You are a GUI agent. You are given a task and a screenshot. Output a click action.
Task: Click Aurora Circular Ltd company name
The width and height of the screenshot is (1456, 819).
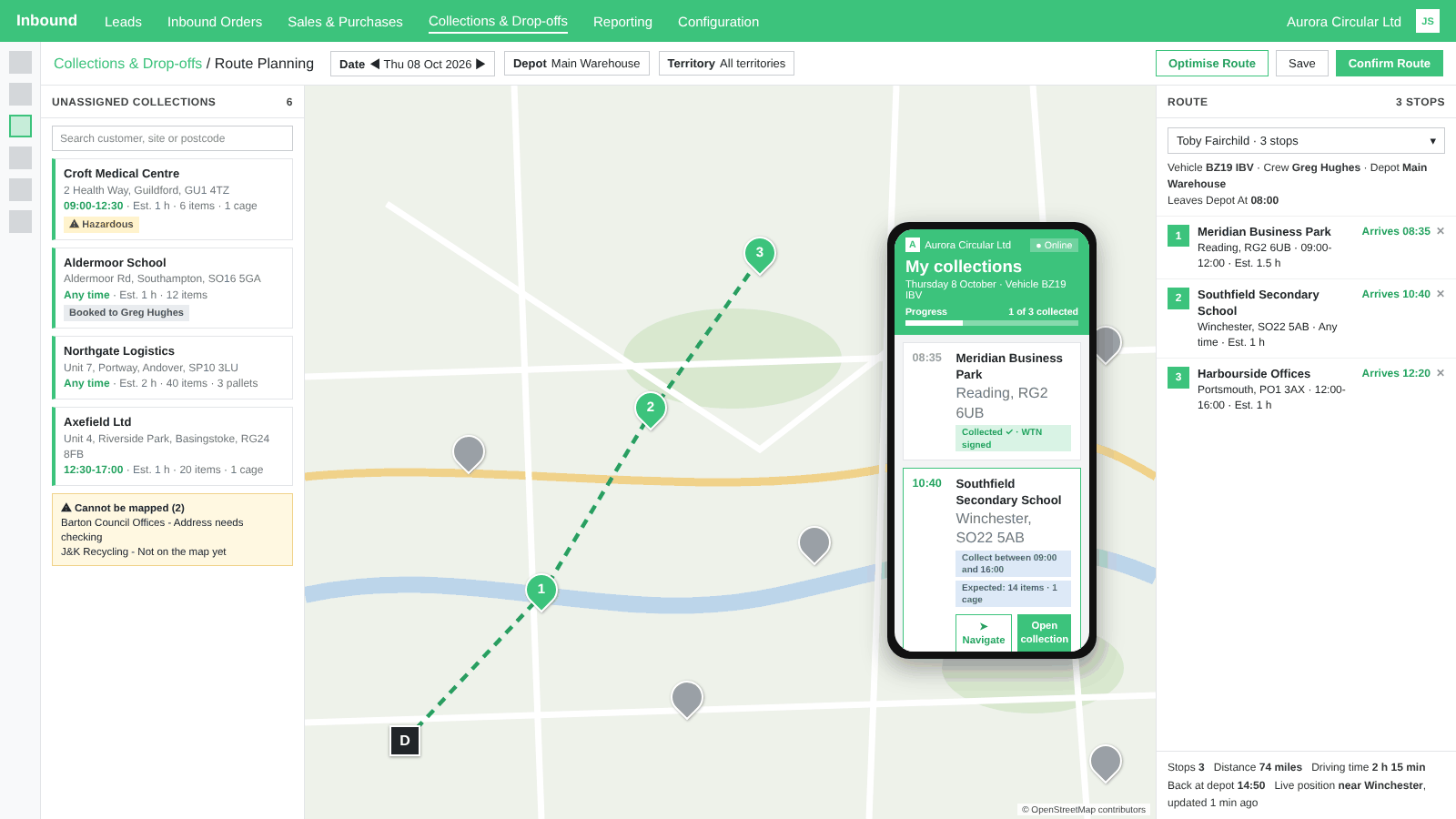(1343, 22)
